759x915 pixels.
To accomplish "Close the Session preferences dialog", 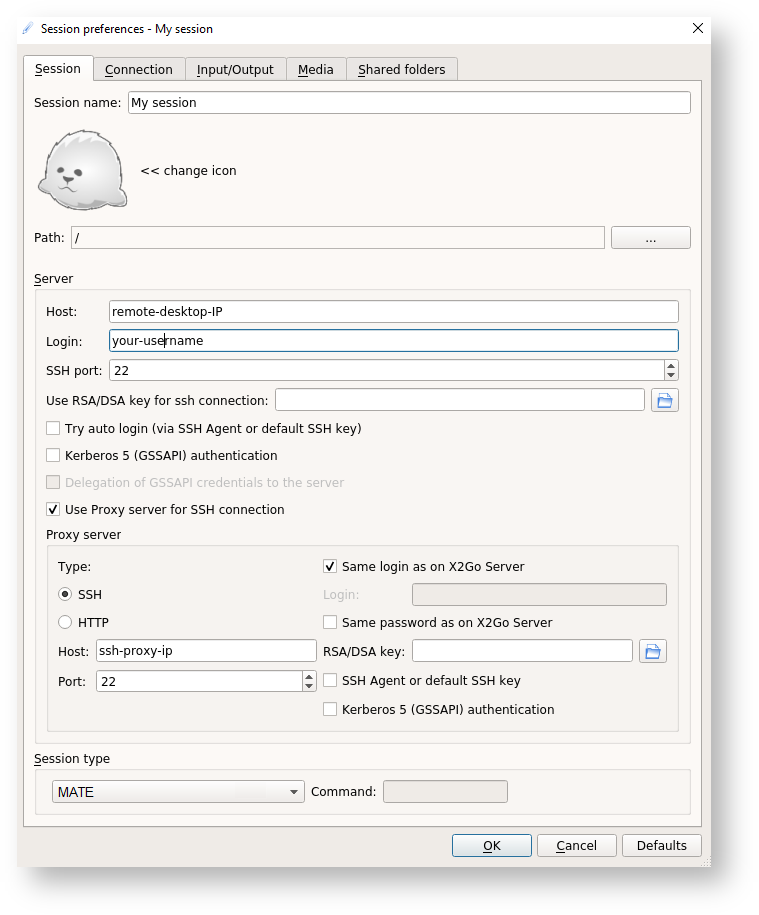I will (697, 29).
